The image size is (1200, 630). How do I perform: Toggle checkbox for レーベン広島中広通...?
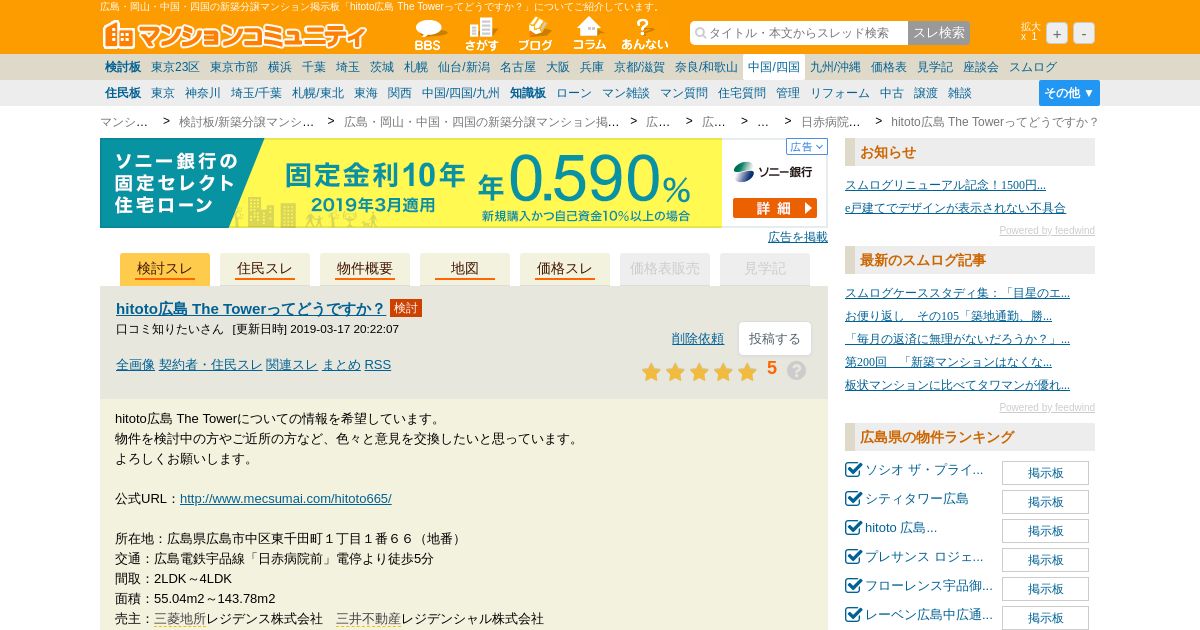[x=853, y=614]
